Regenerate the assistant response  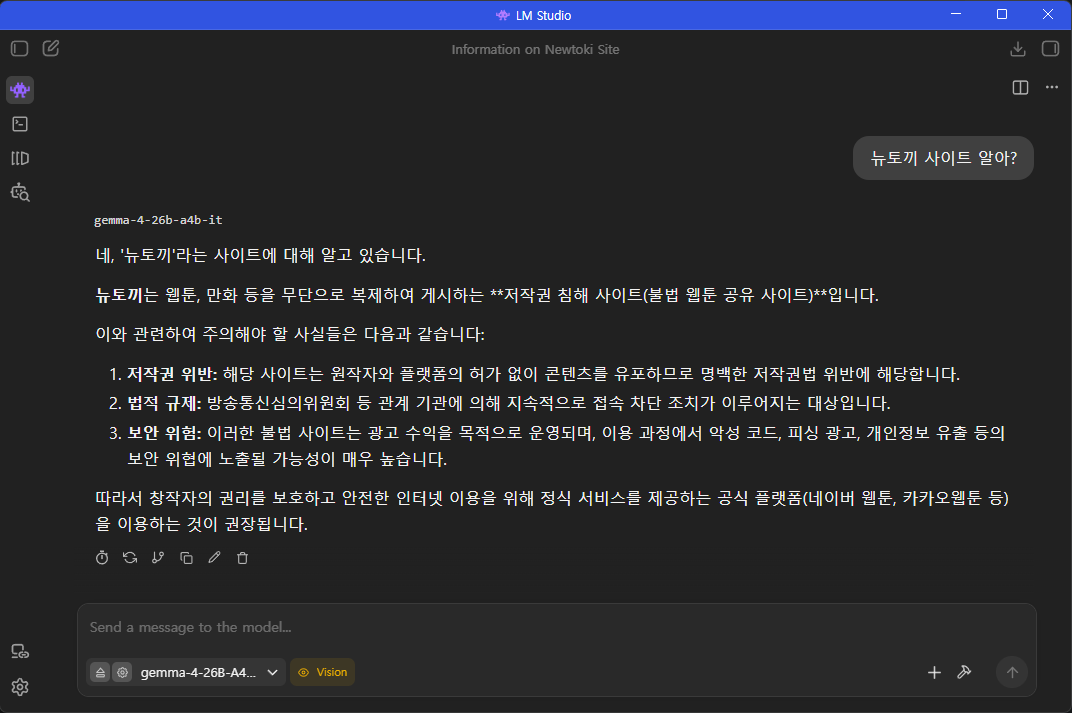coord(130,558)
